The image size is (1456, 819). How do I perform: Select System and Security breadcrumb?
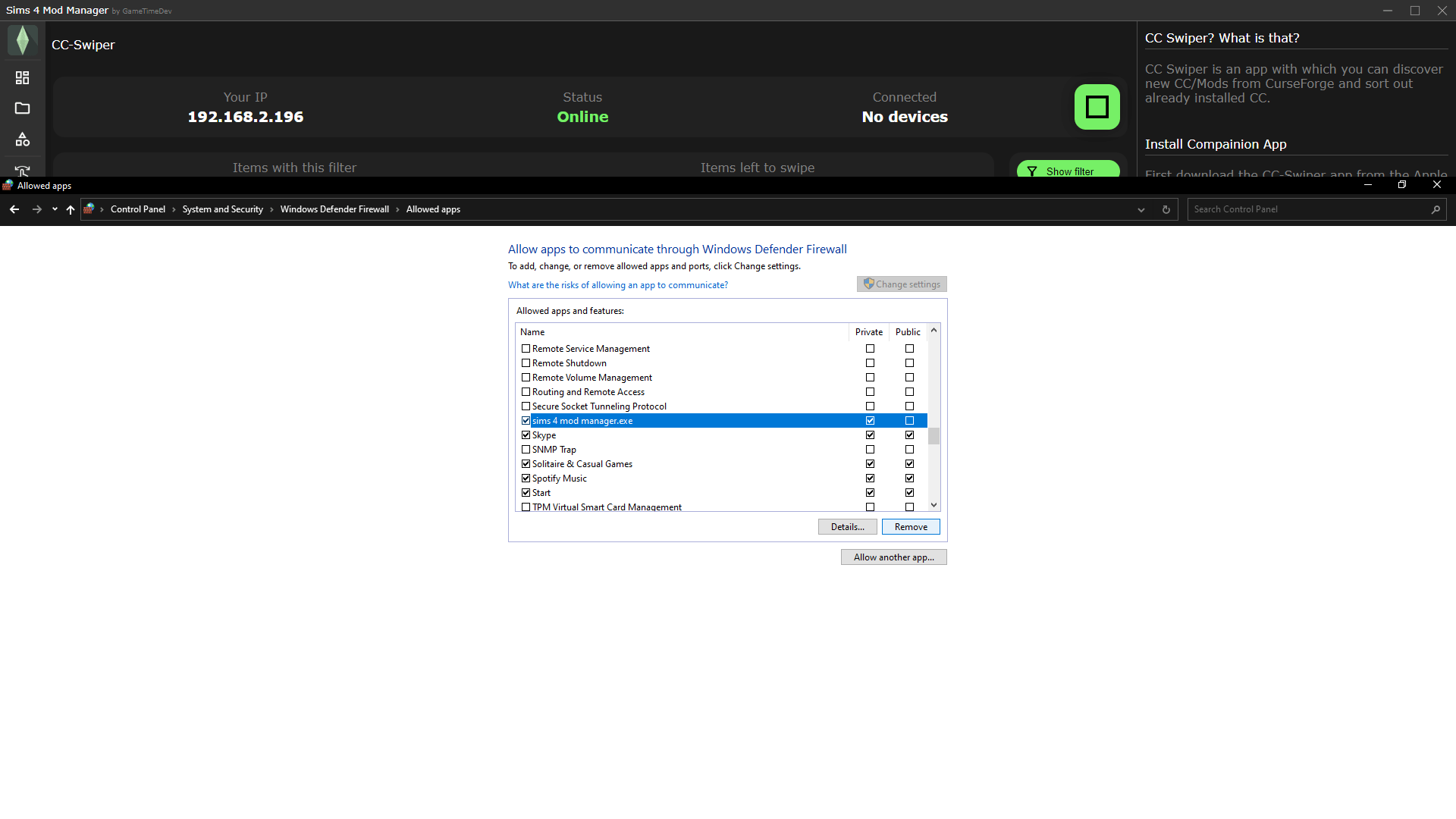(x=223, y=209)
